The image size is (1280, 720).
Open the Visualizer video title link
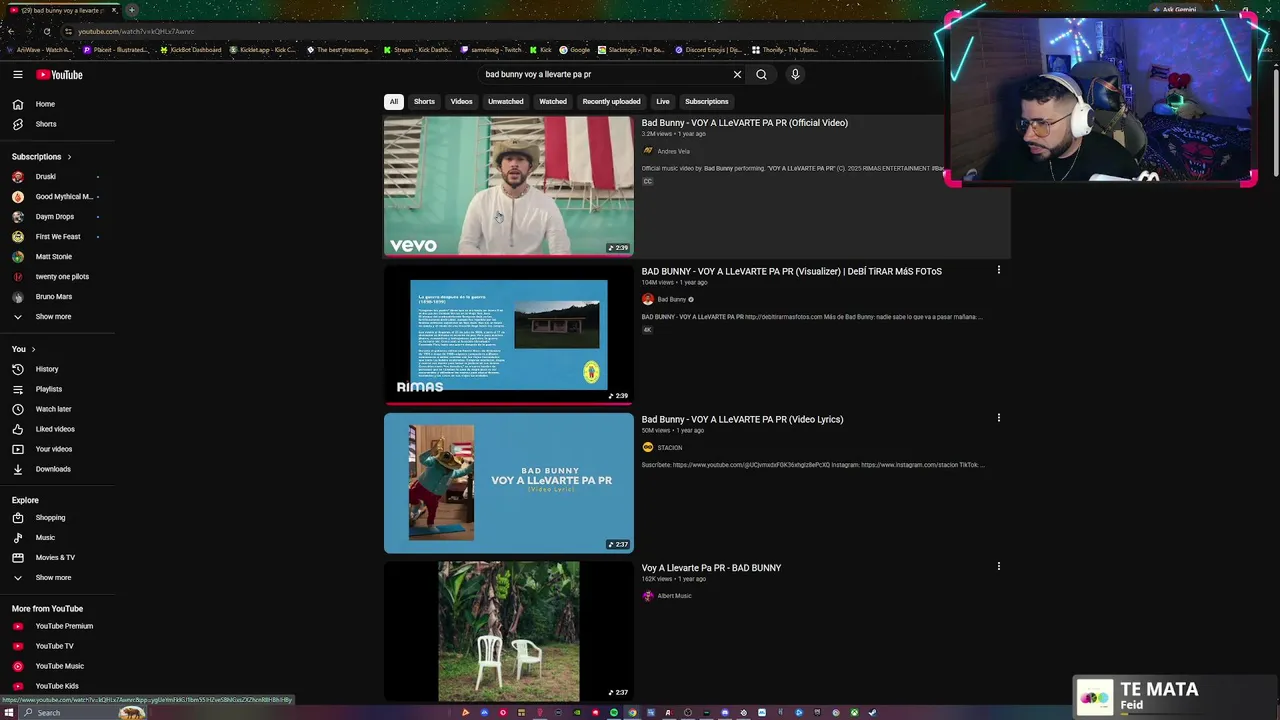click(x=791, y=271)
